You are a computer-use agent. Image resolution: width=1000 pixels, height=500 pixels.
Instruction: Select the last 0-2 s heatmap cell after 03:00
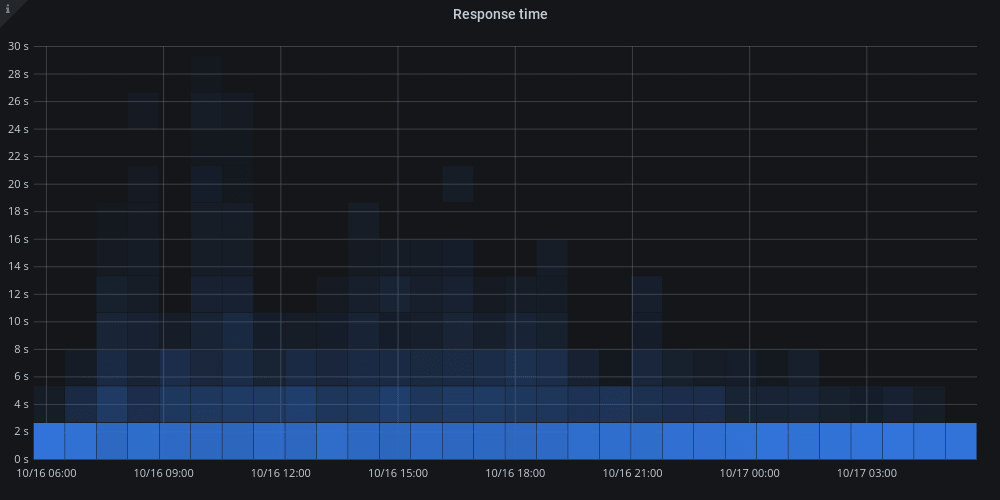tap(961, 441)
